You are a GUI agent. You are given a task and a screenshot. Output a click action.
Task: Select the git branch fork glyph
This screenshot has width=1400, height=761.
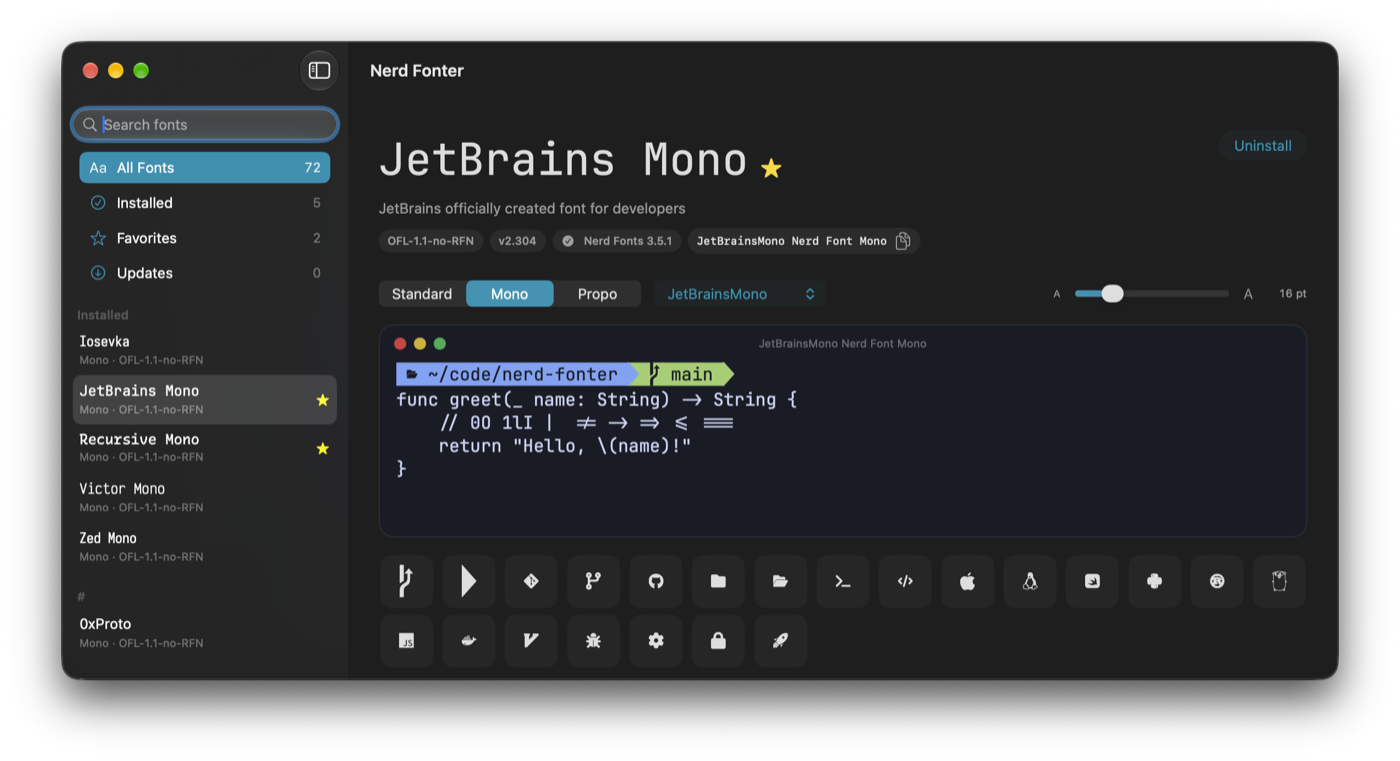[x=593, y=581]
